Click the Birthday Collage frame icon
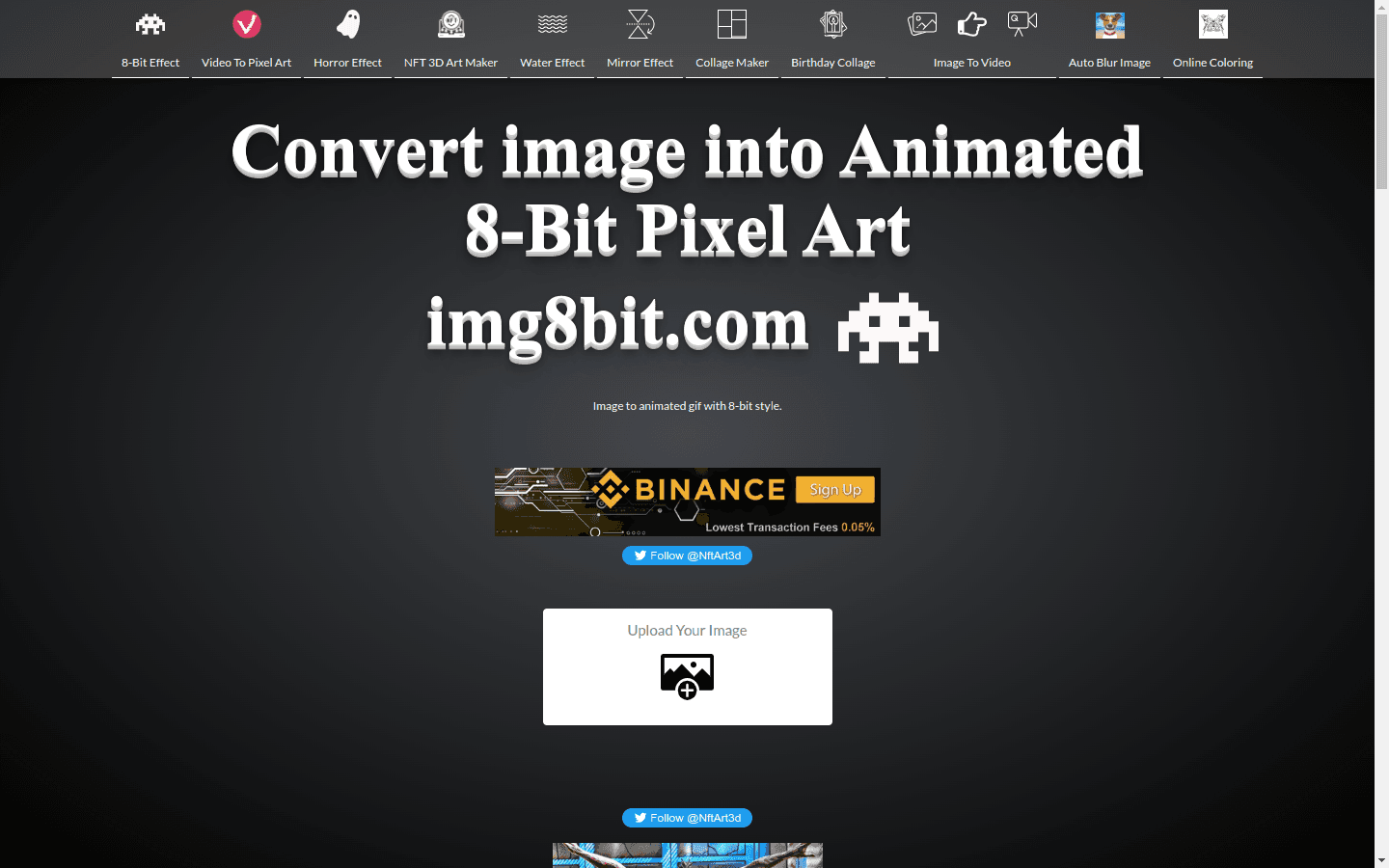 [x=832, y=24]
